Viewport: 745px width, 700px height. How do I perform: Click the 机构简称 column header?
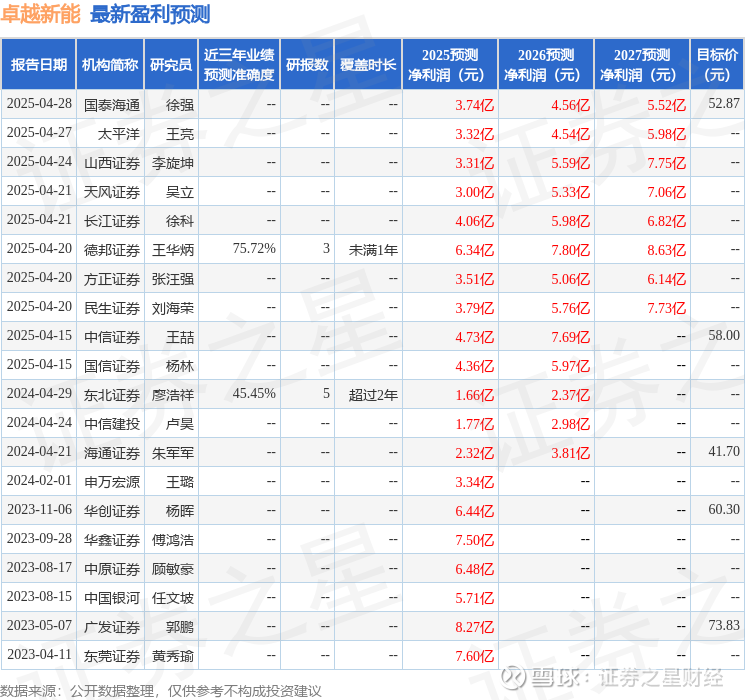pos(110,65)
